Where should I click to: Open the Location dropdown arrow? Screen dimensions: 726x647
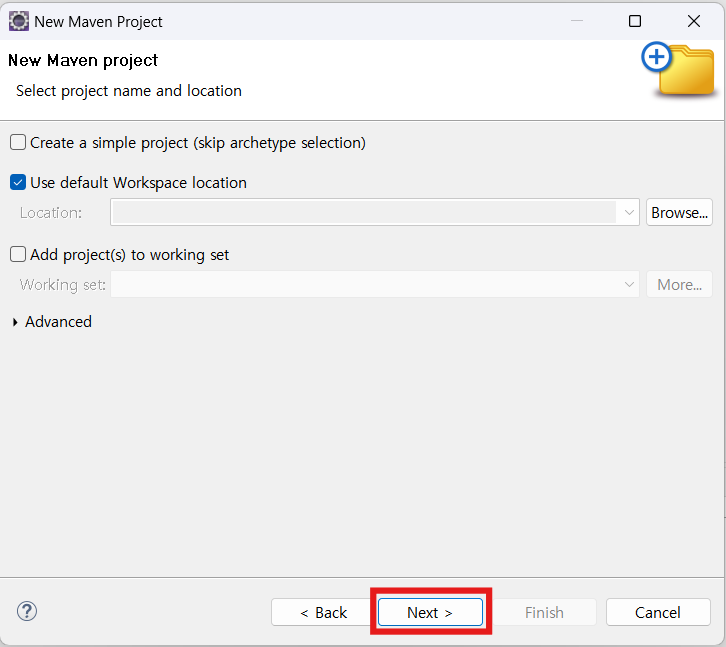628,213
